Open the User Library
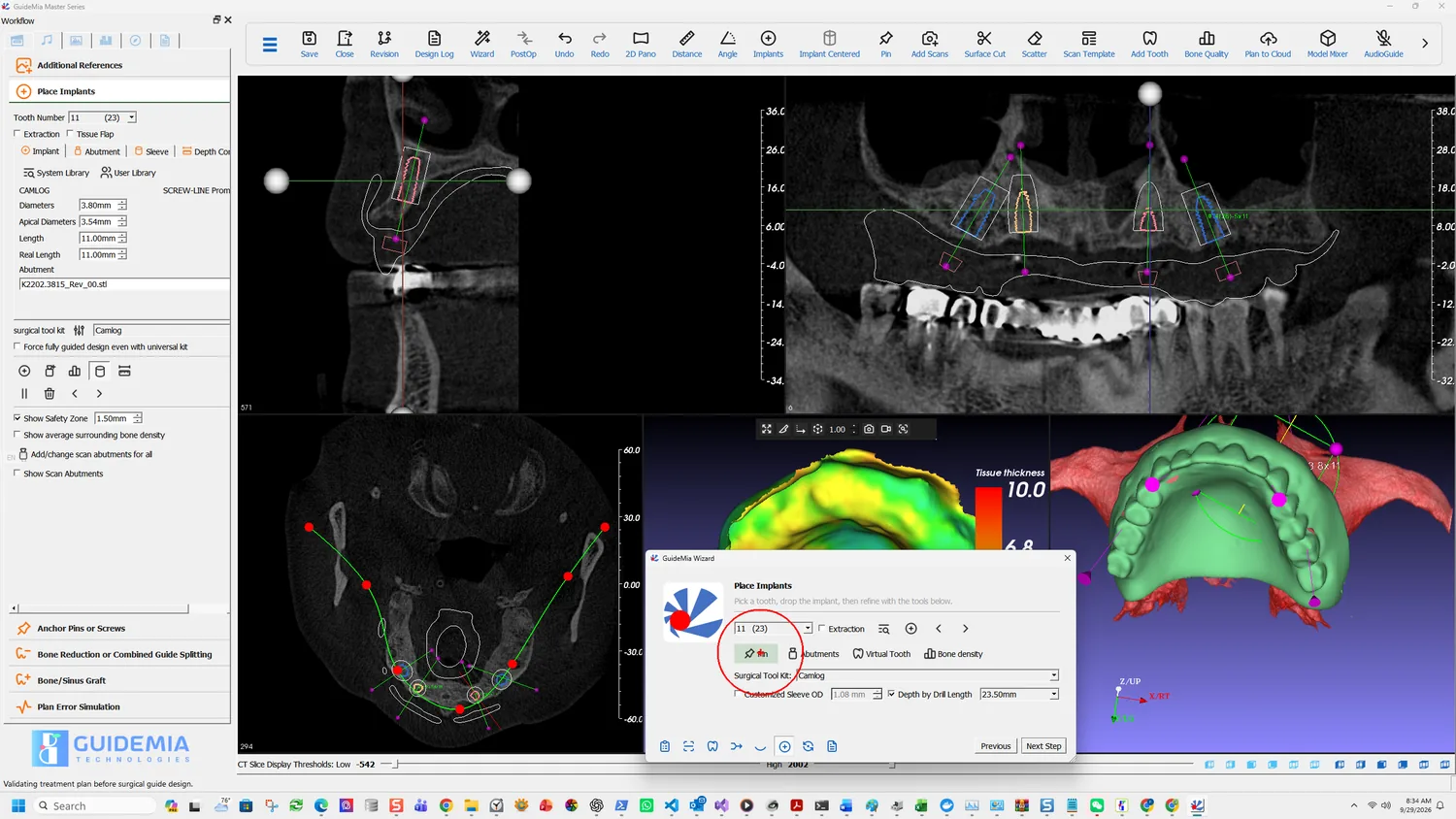 coord(128,173)
